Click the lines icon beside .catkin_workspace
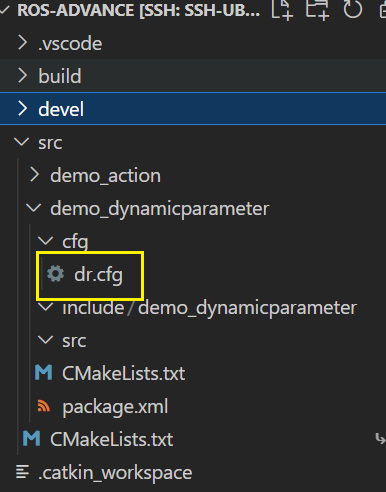Viewport: 386px width, 492px height. click(x=22, y=472)
